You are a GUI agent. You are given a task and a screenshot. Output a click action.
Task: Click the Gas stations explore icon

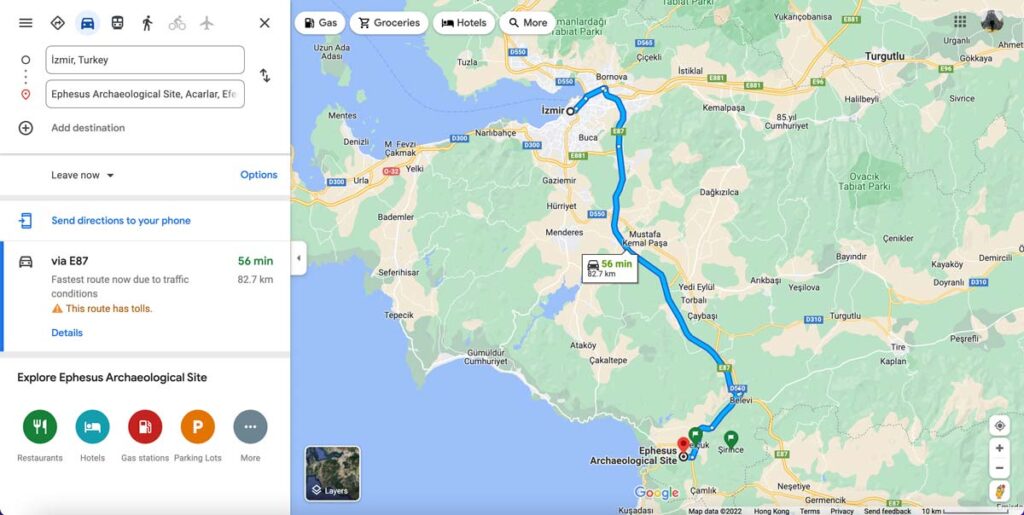[145, 427]
